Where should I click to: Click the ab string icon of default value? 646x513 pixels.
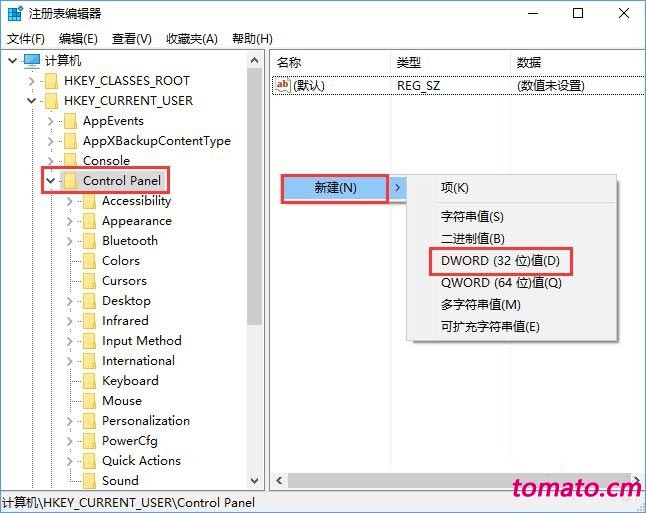point(283,85)
